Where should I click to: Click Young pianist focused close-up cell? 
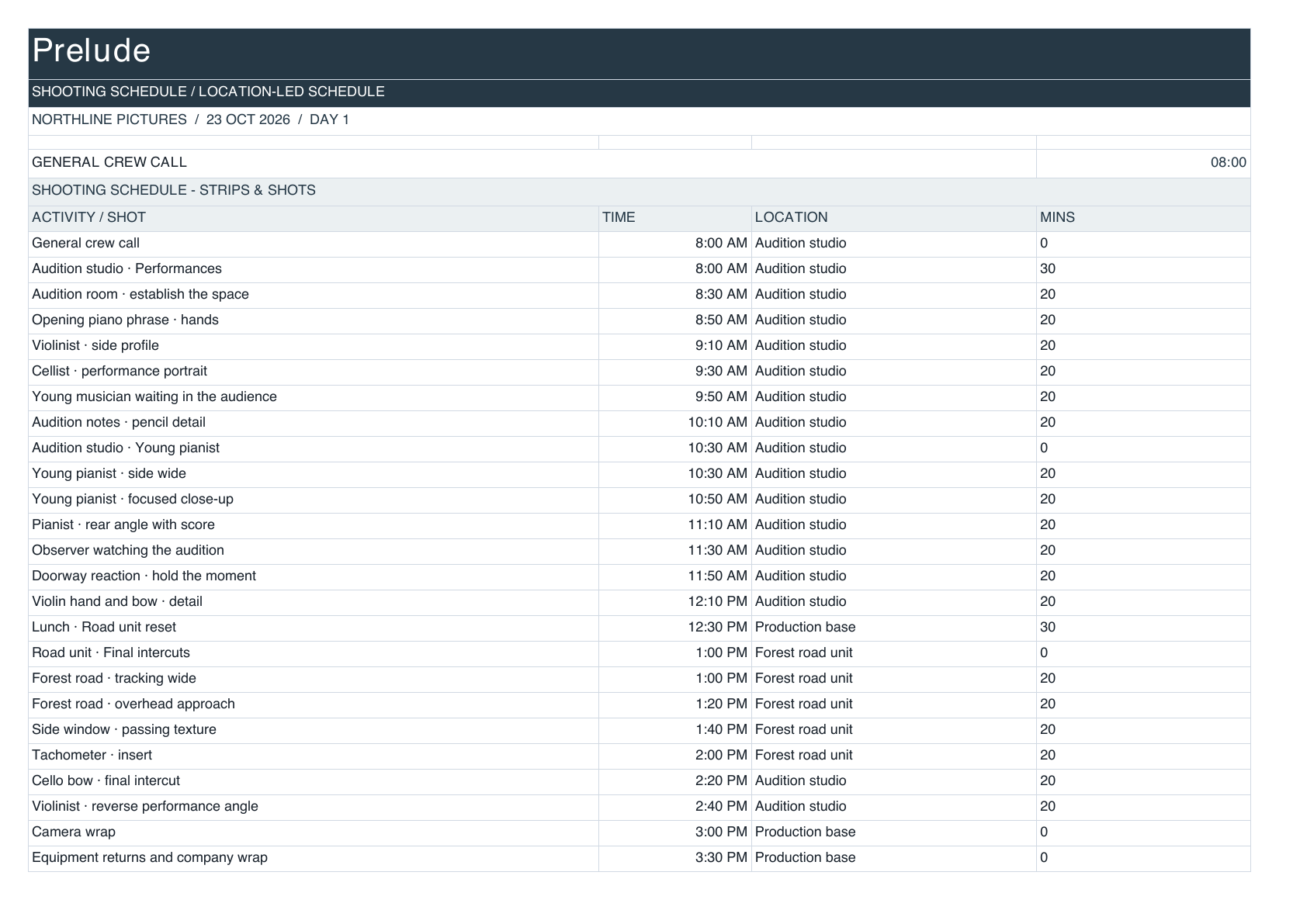point(314,500)
